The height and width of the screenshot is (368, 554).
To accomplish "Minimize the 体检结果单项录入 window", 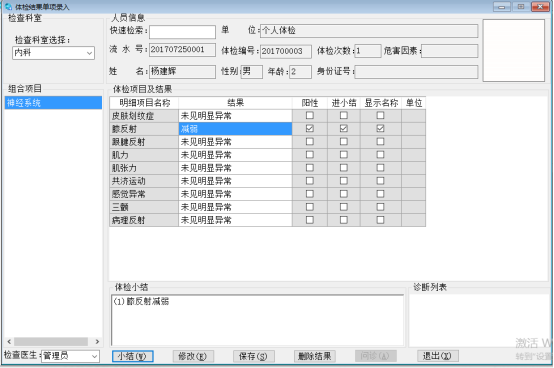I will coord(502,7).
